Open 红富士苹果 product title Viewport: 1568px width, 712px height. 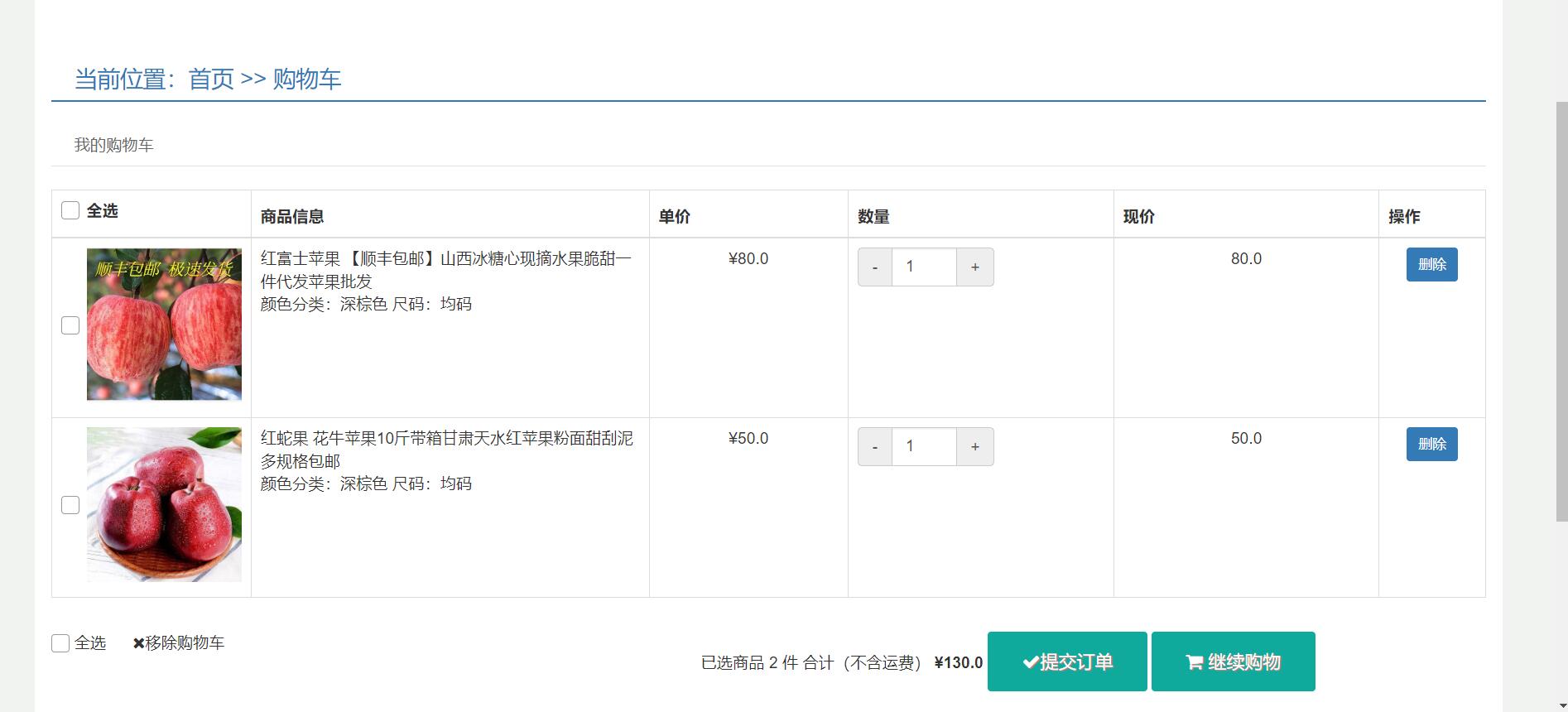pyautogui.click(x=446, y=270)
